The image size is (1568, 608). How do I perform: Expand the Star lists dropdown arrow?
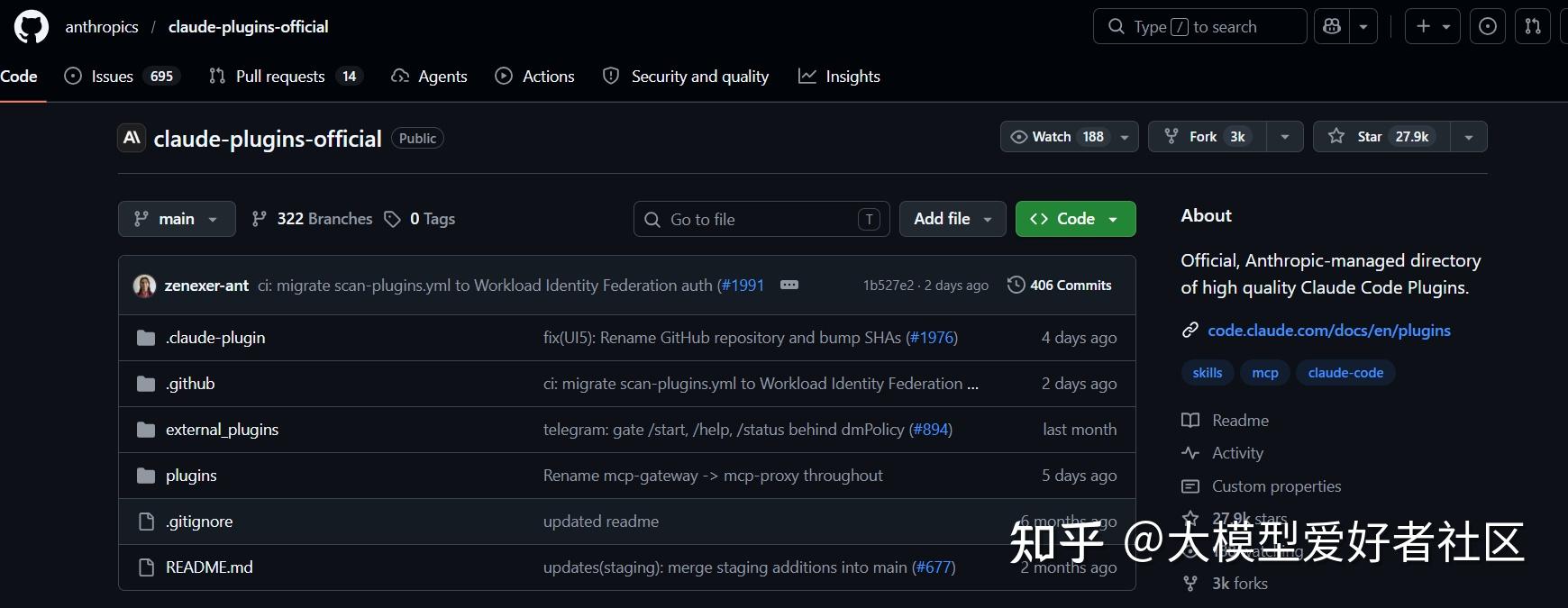1469,137
